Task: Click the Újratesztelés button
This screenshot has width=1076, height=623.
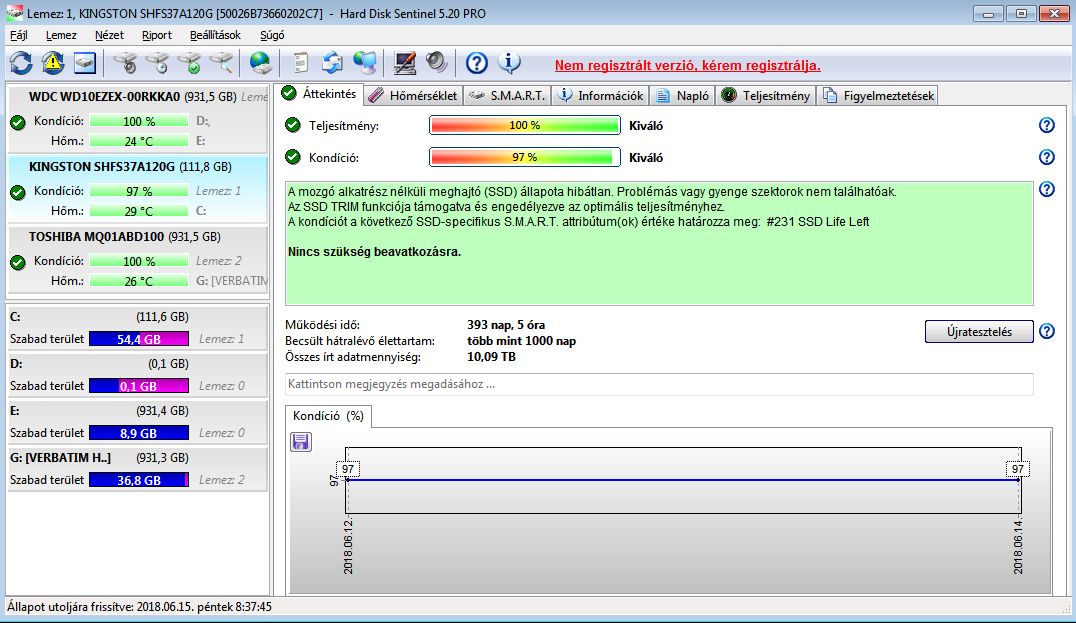Action: (x=979, y=331)
